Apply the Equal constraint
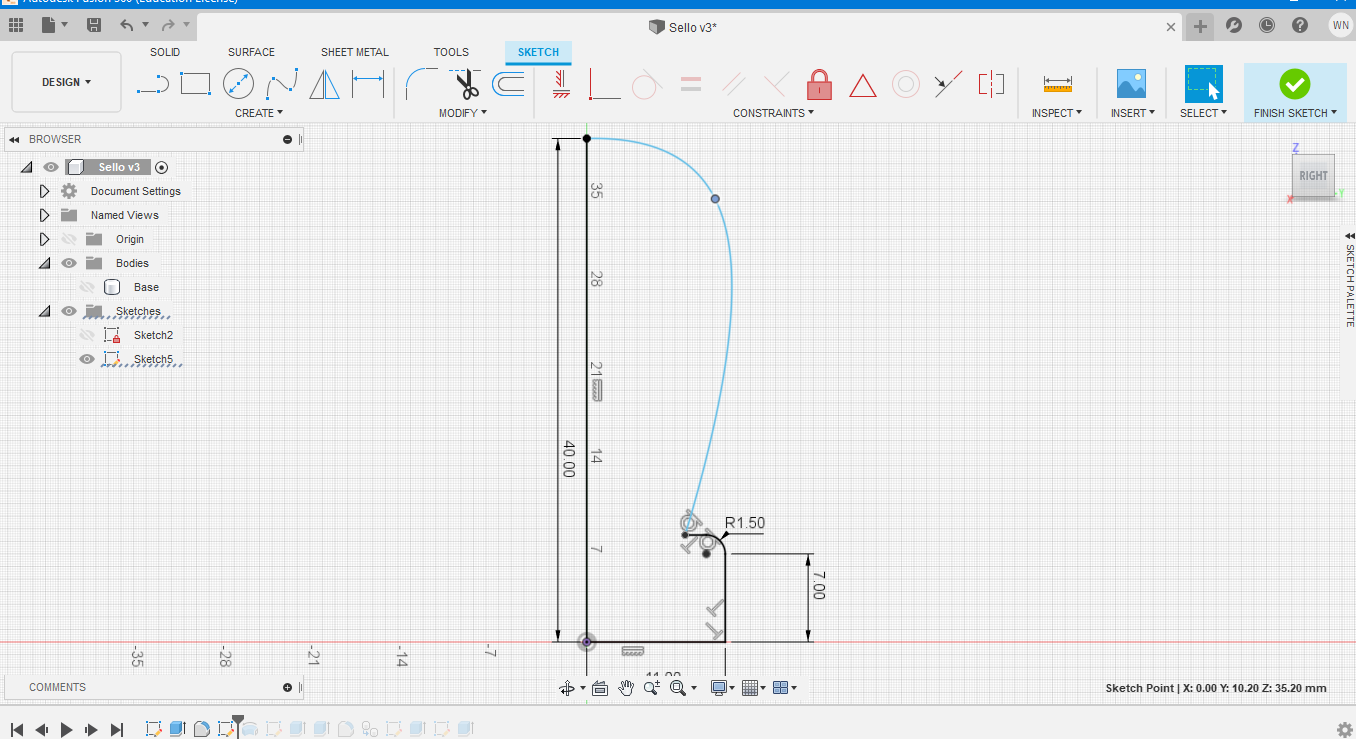 [690, 85]
